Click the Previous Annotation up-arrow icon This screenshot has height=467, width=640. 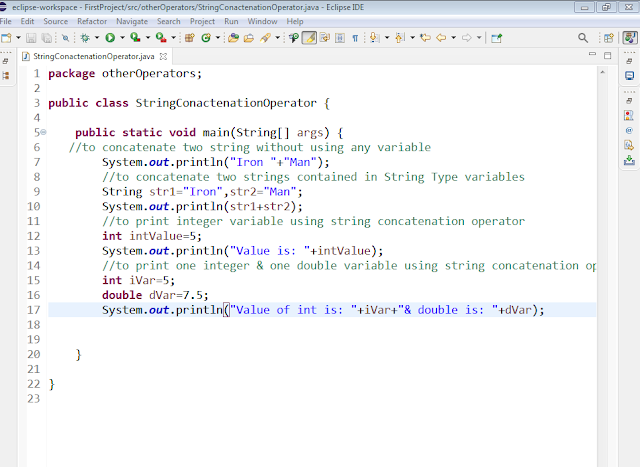[400, 38]
